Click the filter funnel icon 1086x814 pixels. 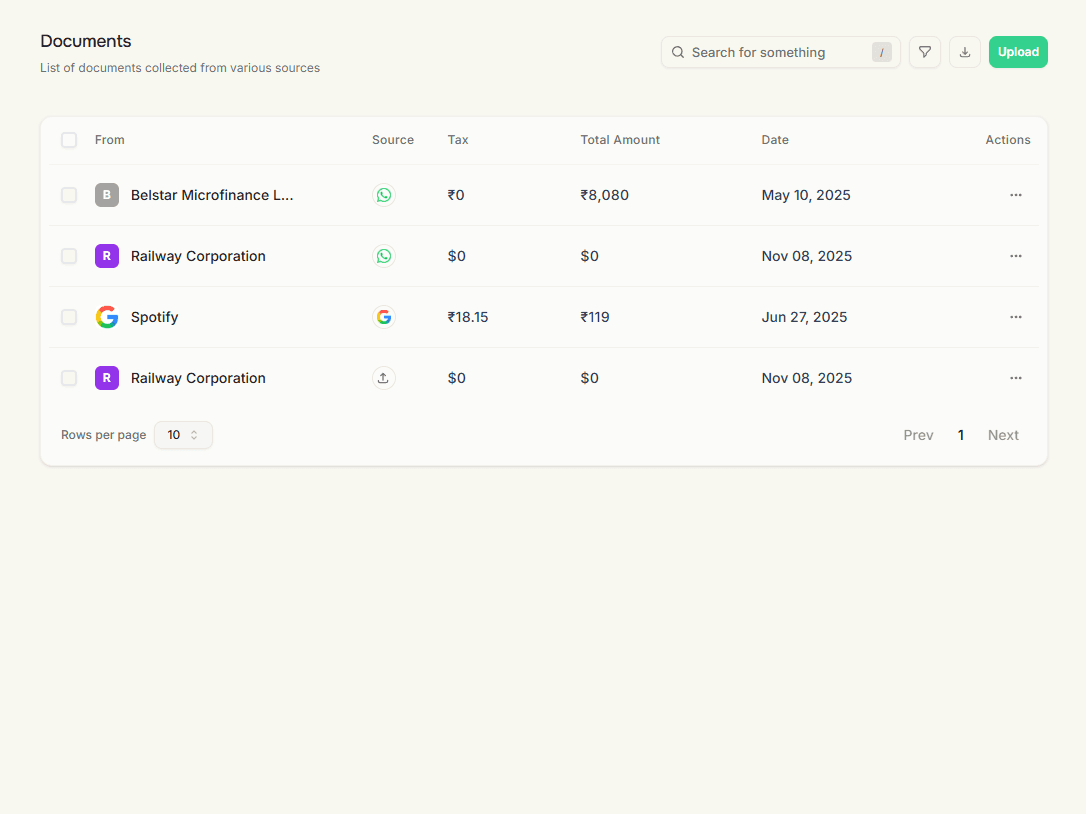click(x=925, y=52)
